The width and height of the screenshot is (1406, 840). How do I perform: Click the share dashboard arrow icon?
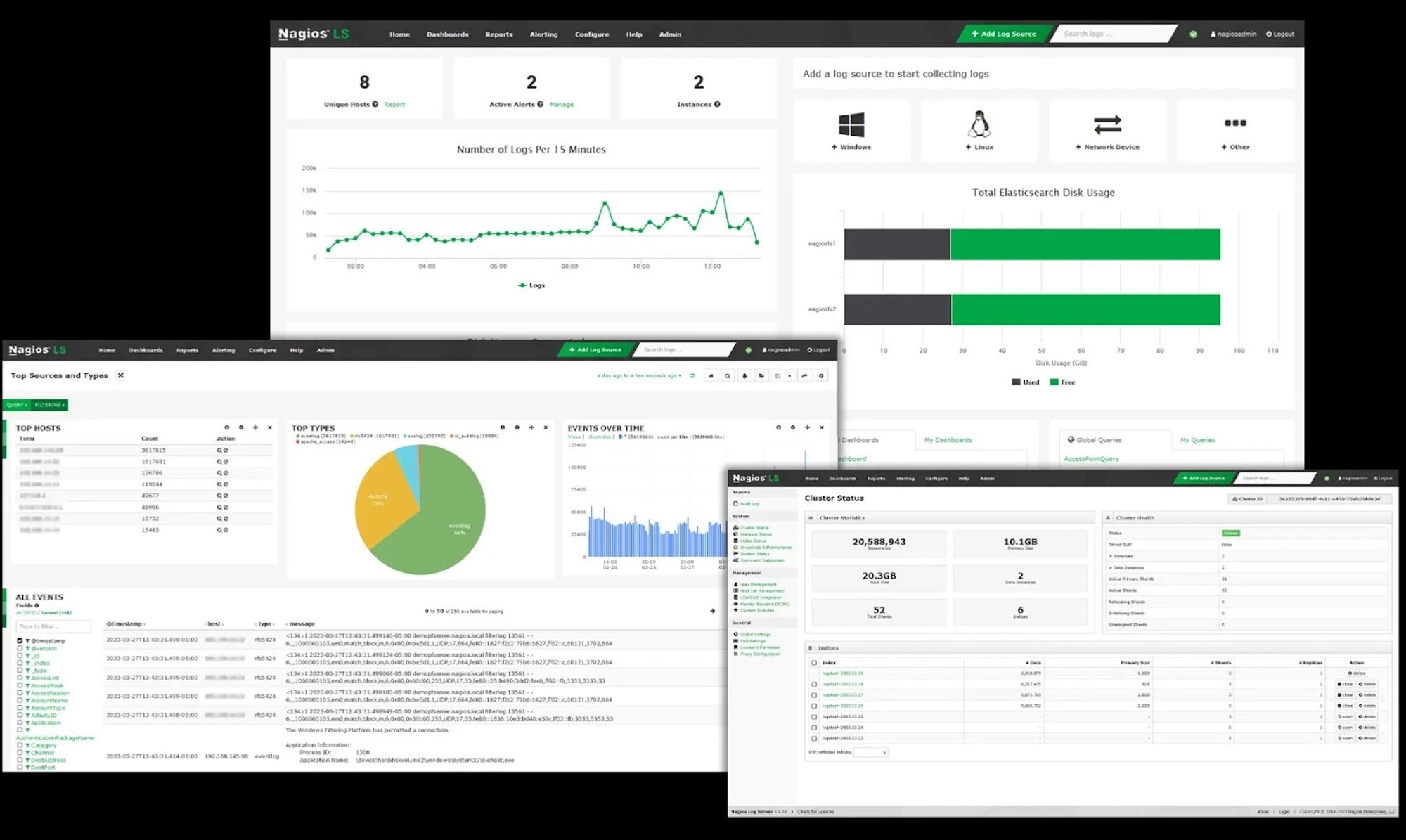804,376
